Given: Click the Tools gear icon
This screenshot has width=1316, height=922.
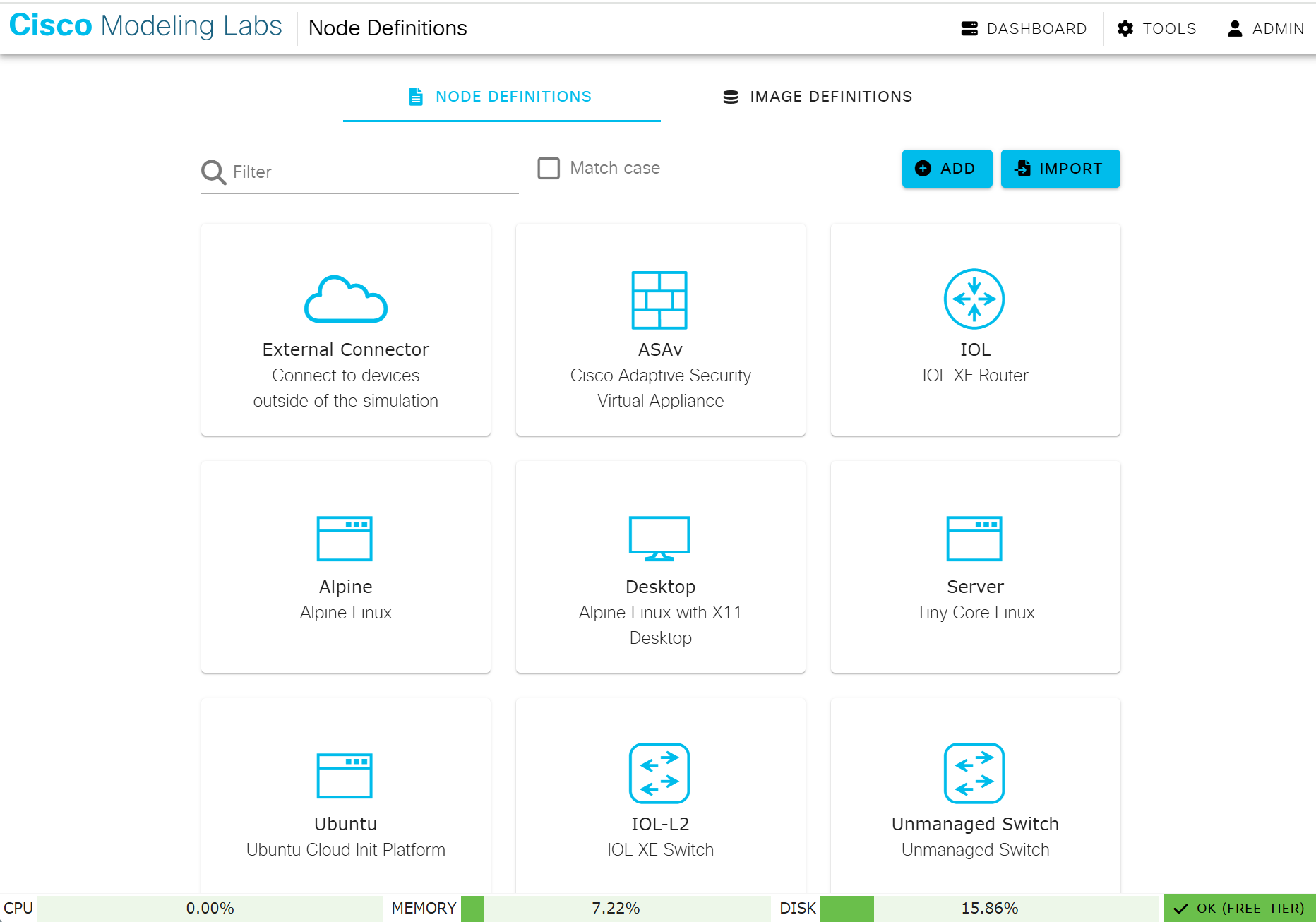Looking at the screenshot, I should coord(1125,28).
